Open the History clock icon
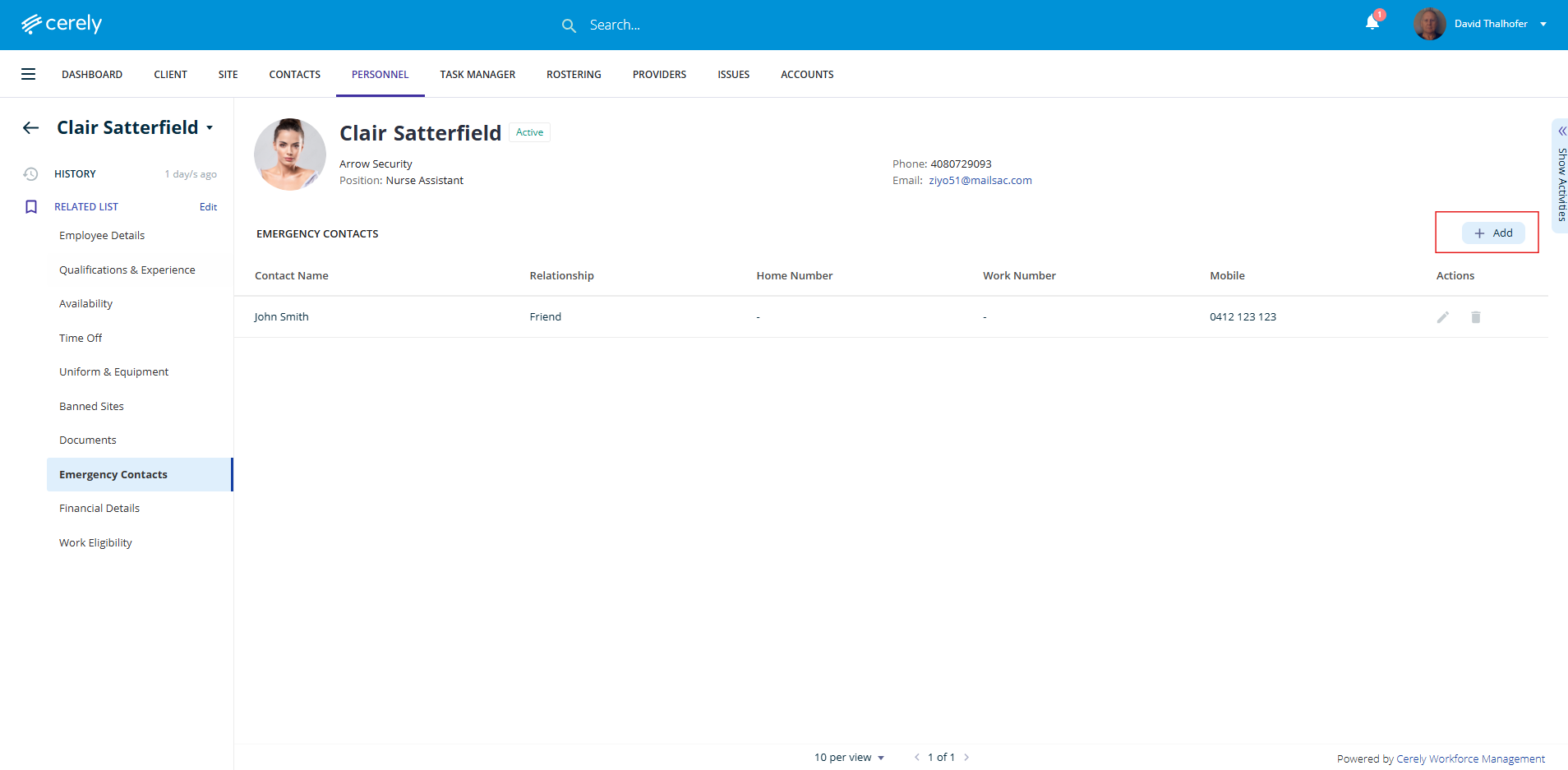Image resolution: width=1568 pixels, height=770 pixels. coord(31,174)
